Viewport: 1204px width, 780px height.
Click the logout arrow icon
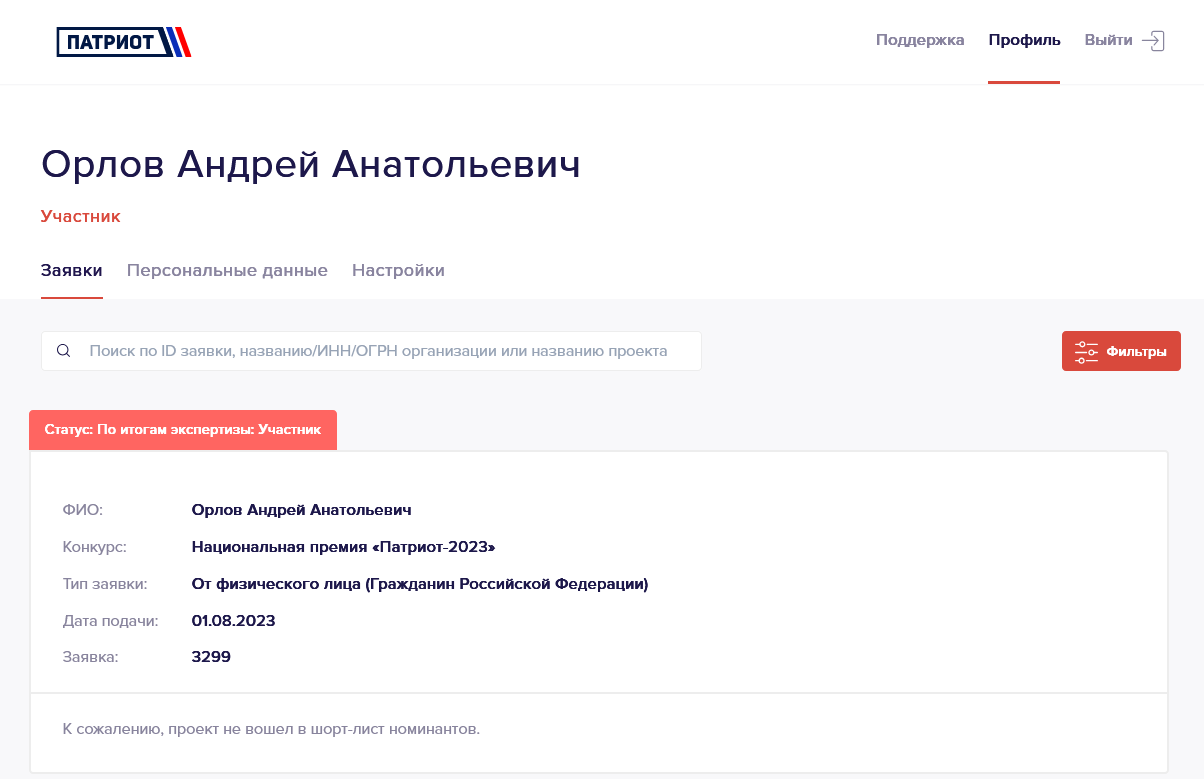click(x=1153, y=41)
